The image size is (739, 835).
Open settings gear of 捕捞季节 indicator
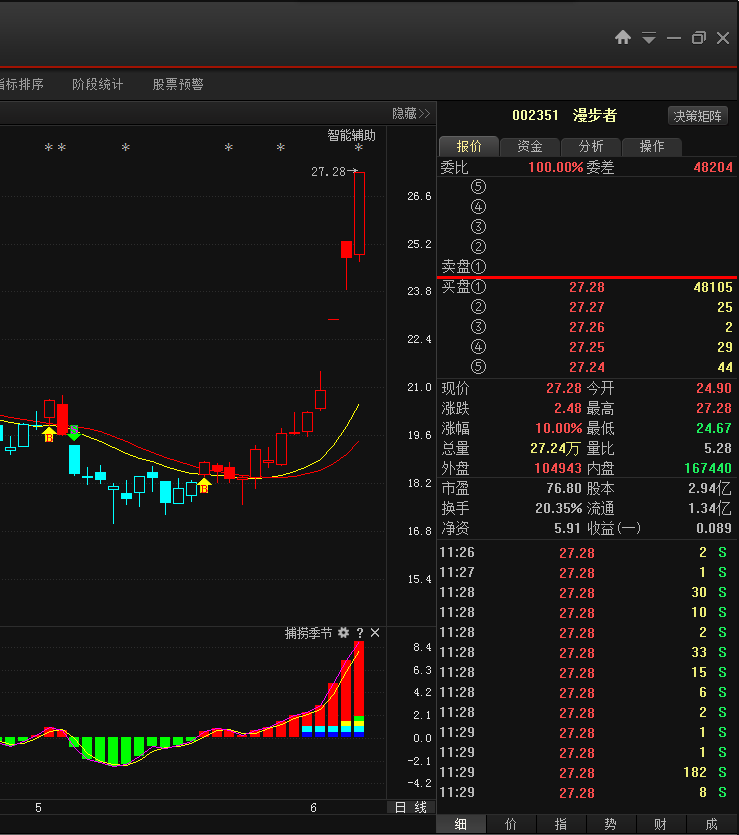344,633
